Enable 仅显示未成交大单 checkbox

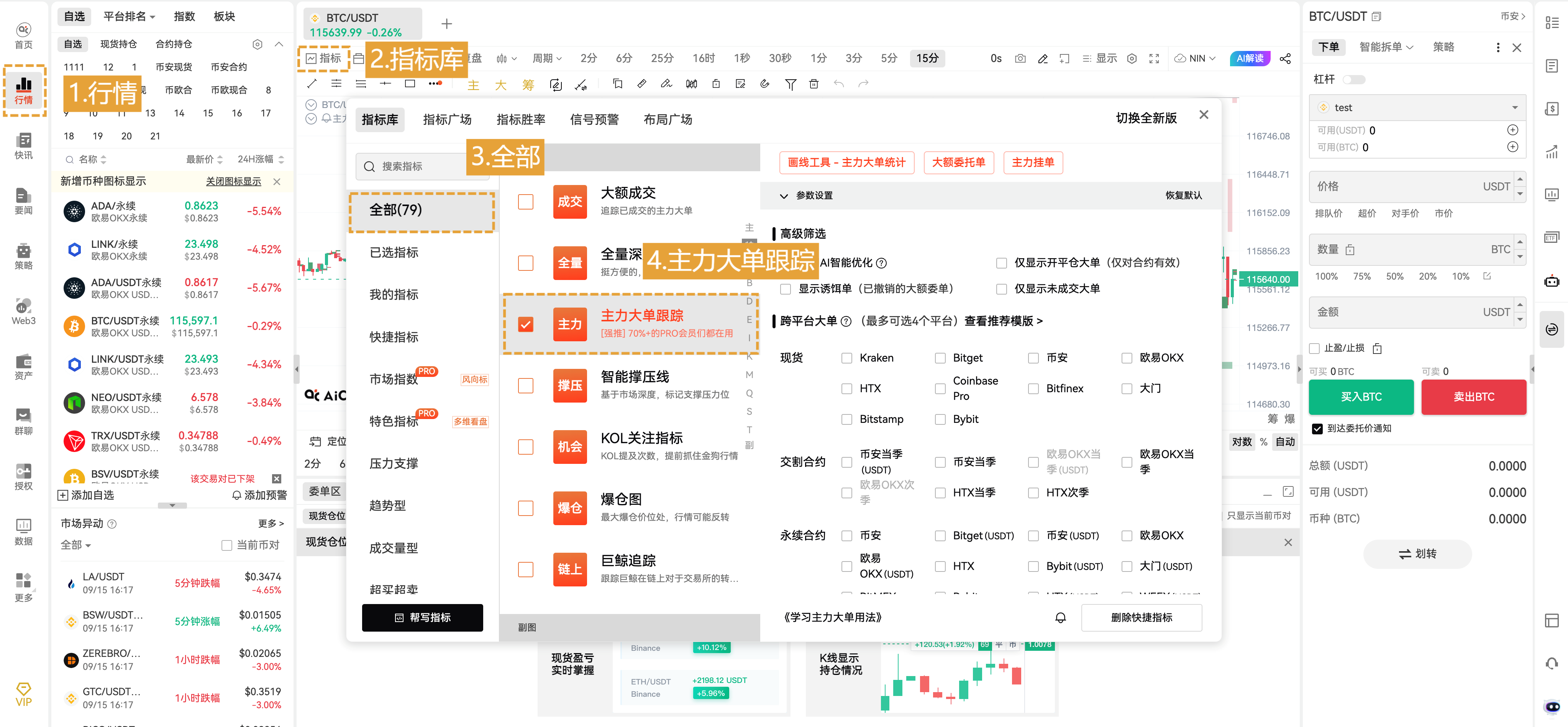[1001, 288]
